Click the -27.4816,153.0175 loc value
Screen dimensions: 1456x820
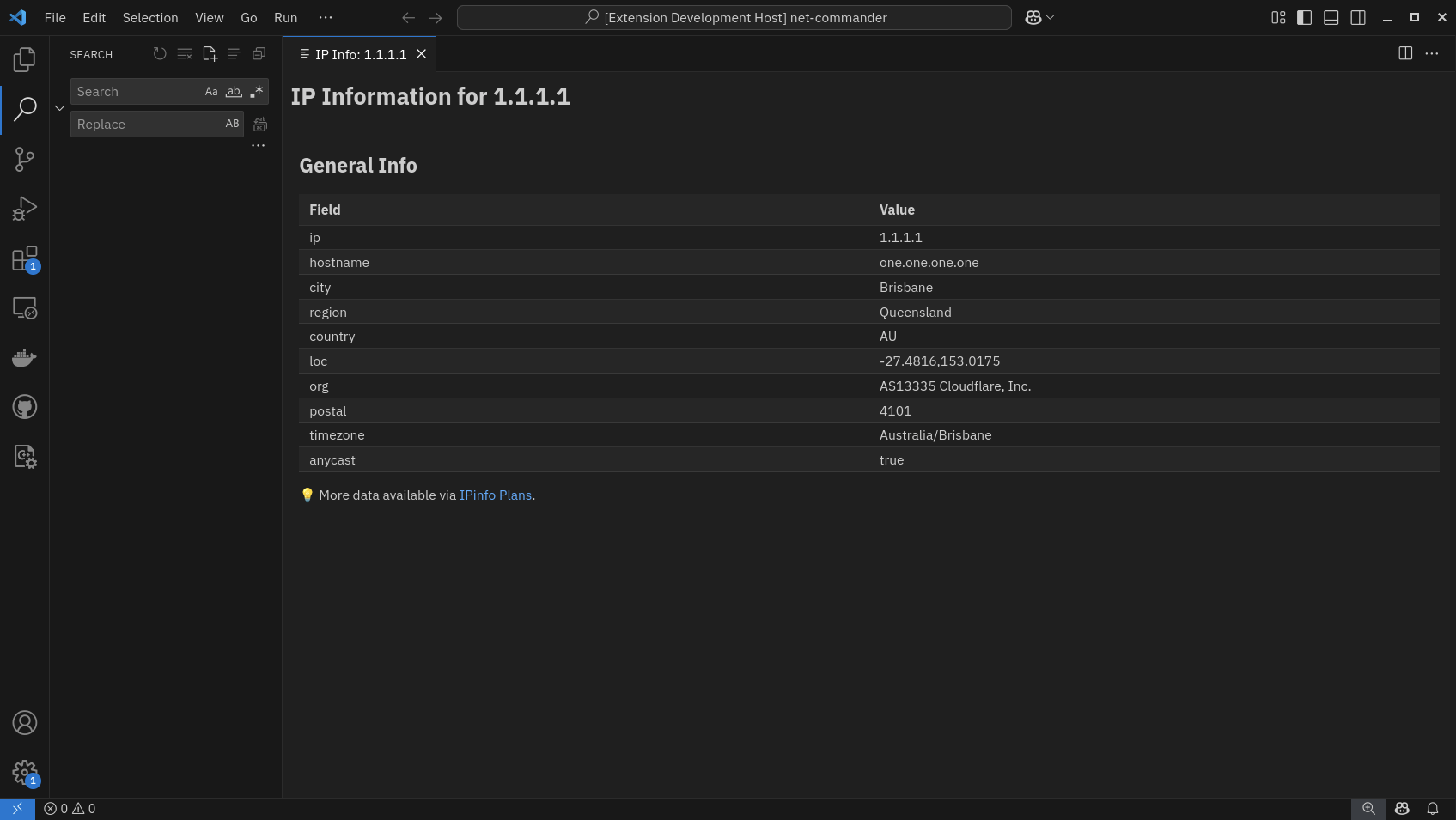click(x=940, y=361)
